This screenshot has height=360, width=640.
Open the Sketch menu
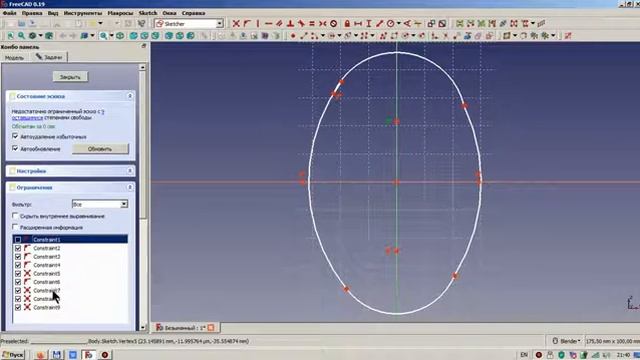[x=148, y=13]
